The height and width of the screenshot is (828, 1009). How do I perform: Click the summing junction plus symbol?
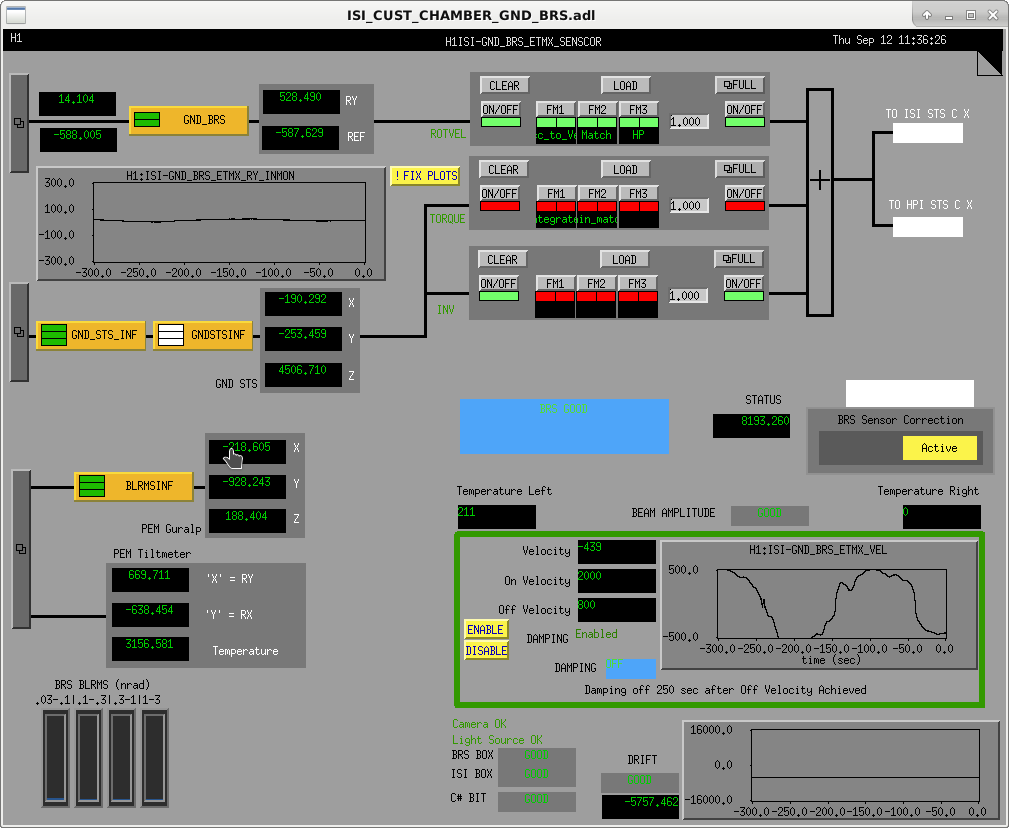[819, 179]
